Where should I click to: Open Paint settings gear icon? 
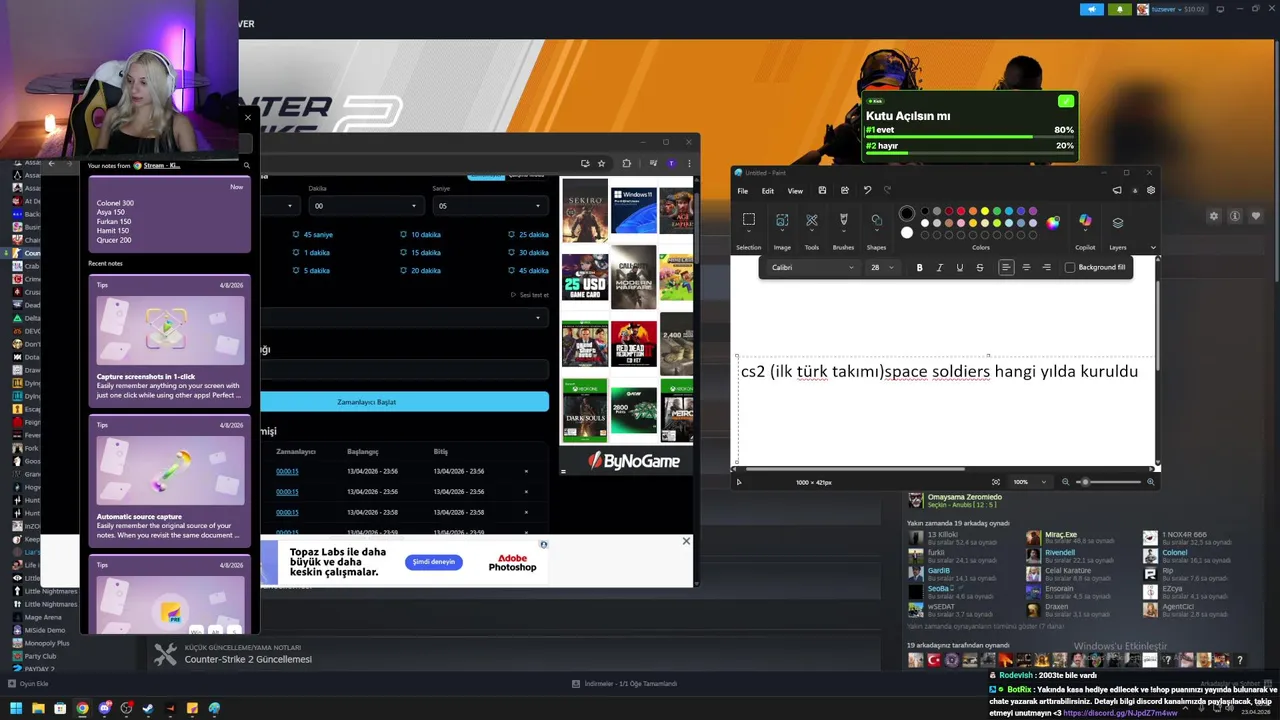click(1151, 190)
